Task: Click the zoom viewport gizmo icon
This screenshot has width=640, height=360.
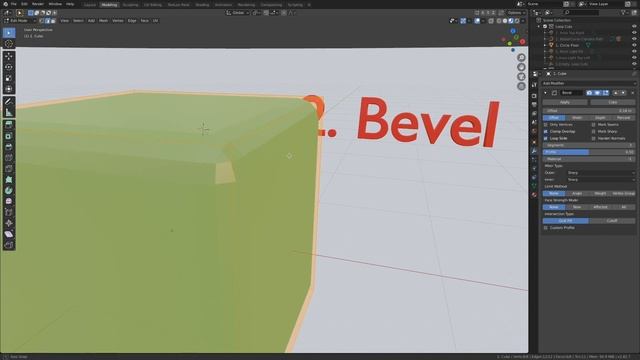Action: coord(521,58)
